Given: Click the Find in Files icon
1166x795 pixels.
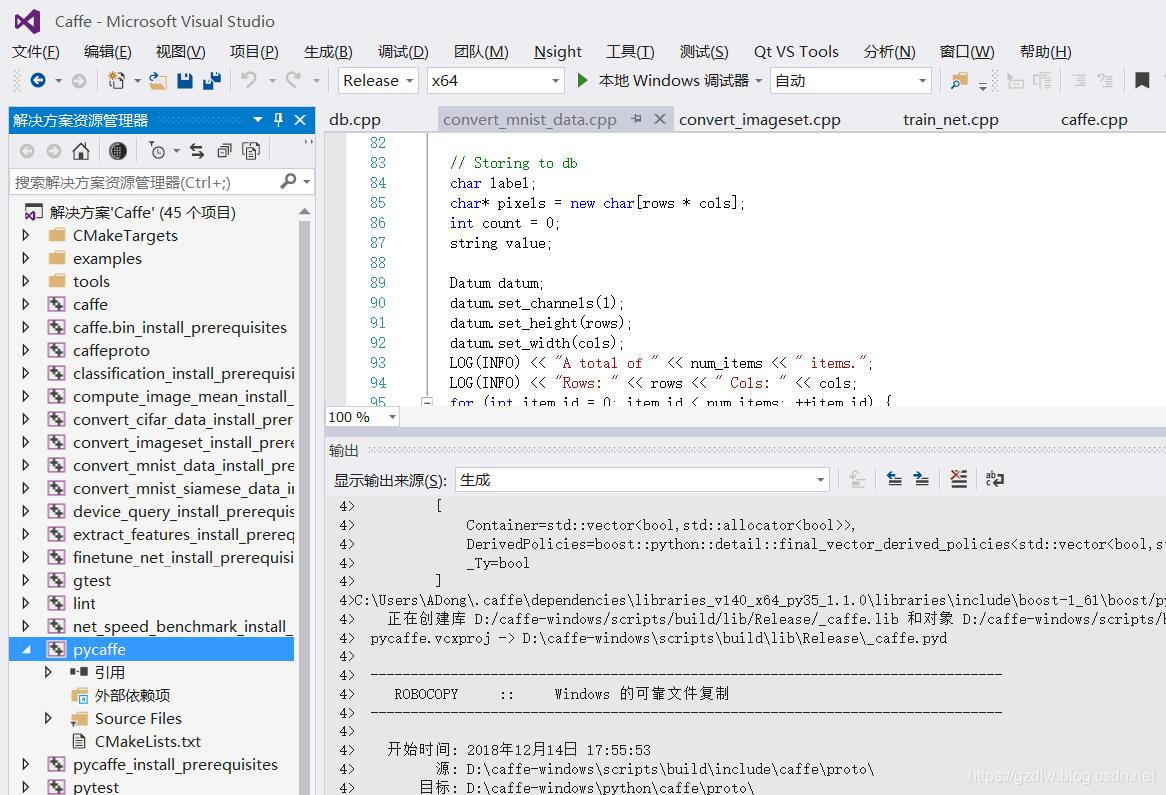Looking at the screenshot, I should 959,80.
